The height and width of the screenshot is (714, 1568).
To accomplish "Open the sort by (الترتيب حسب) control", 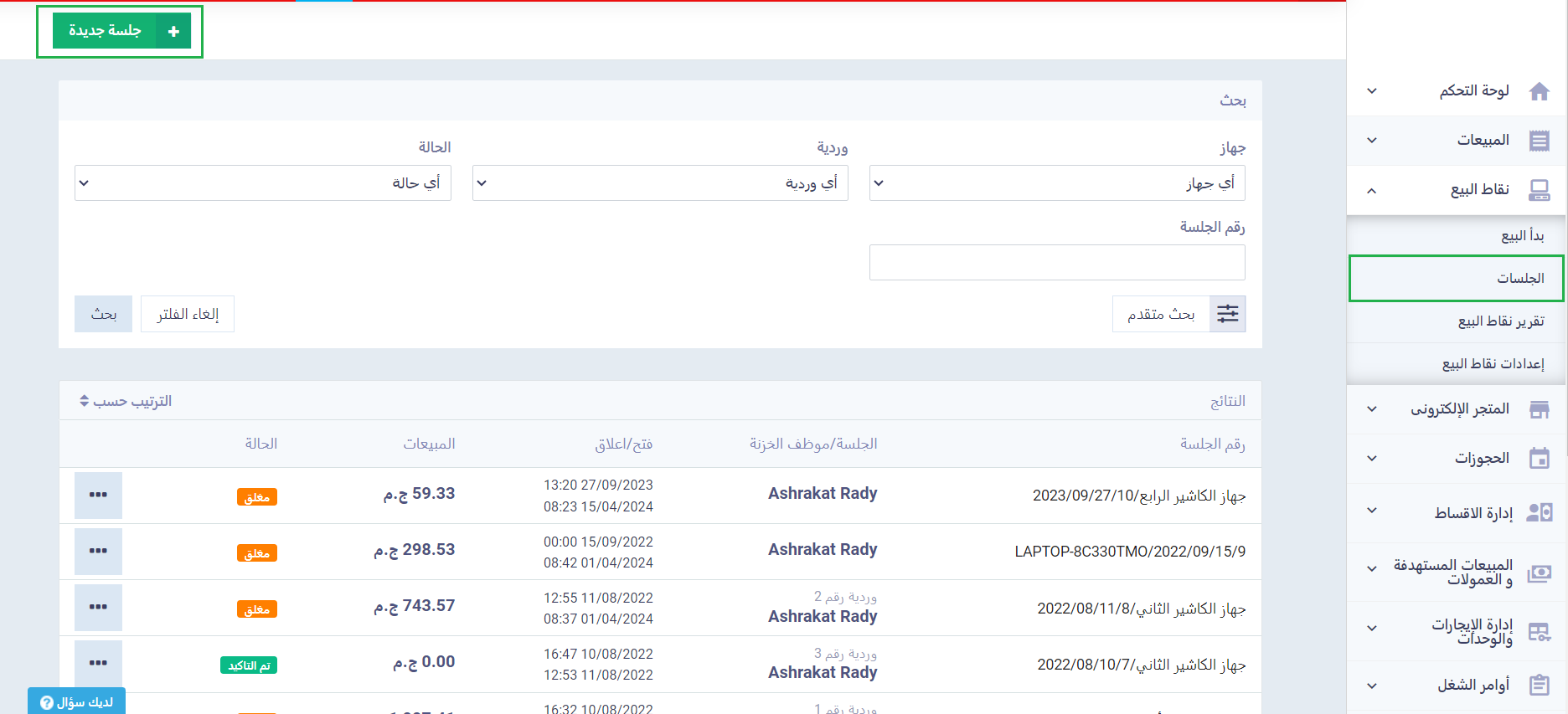I will coord(126,402).
